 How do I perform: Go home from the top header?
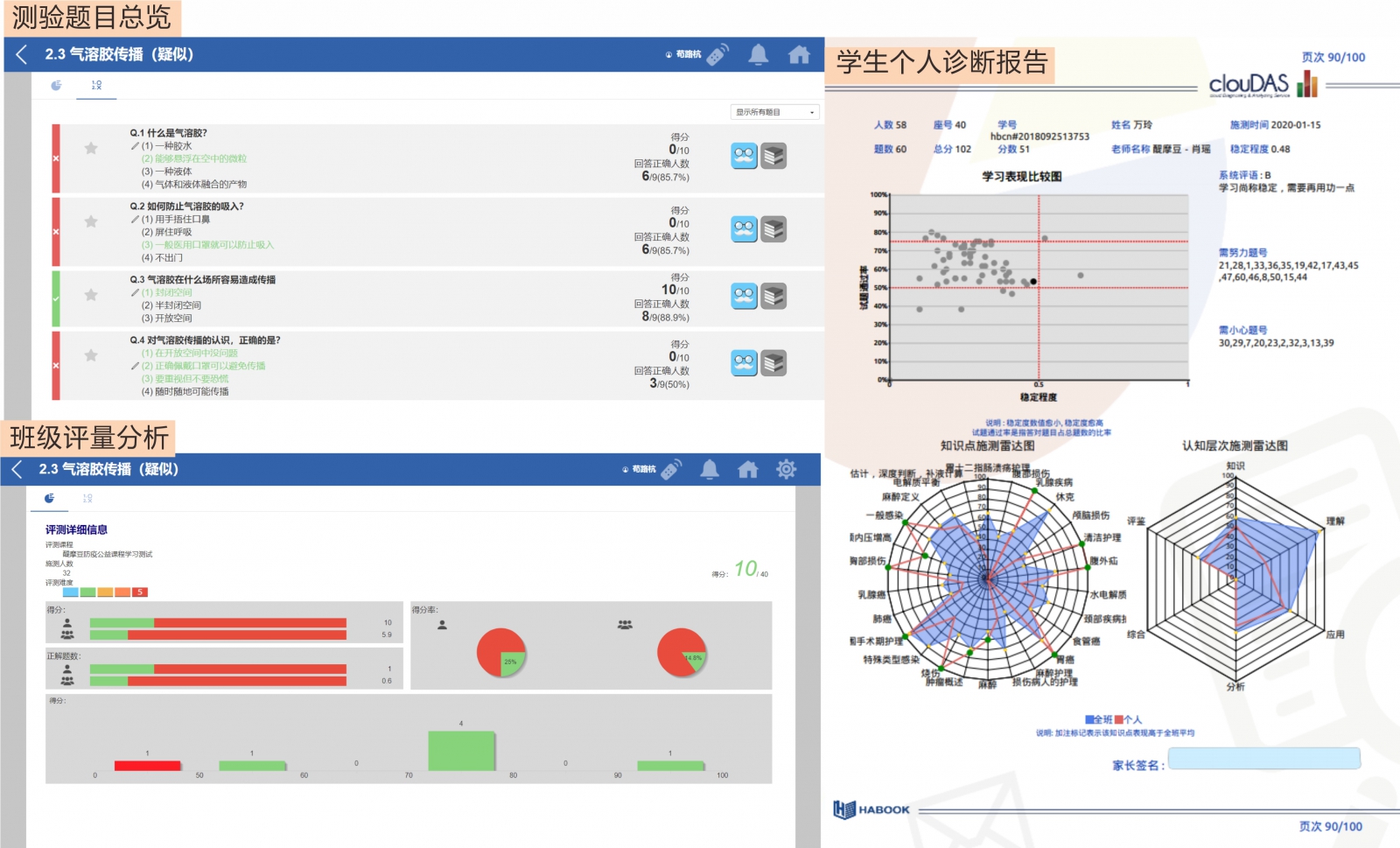coord(799,54)
